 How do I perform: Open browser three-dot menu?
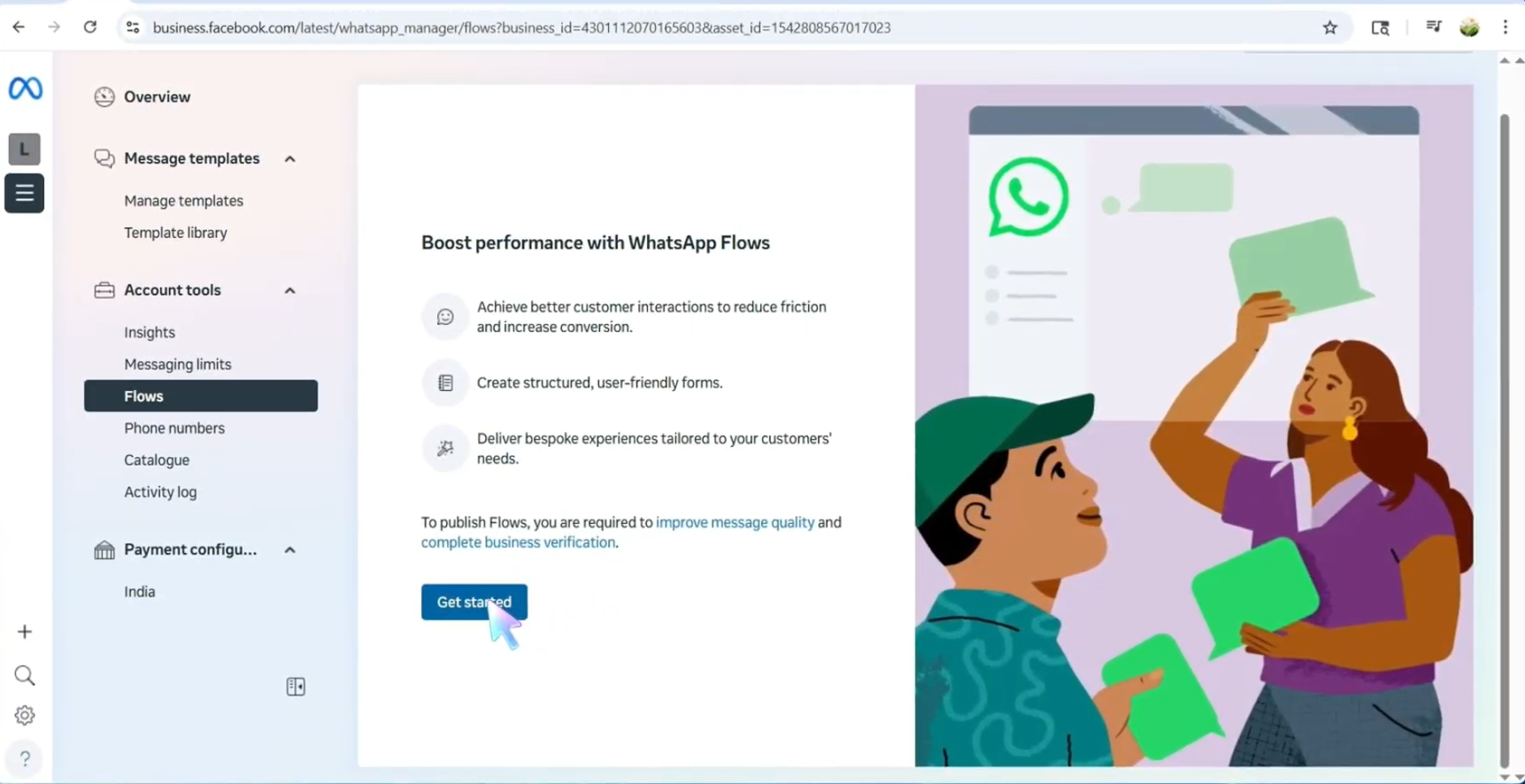1506,27
